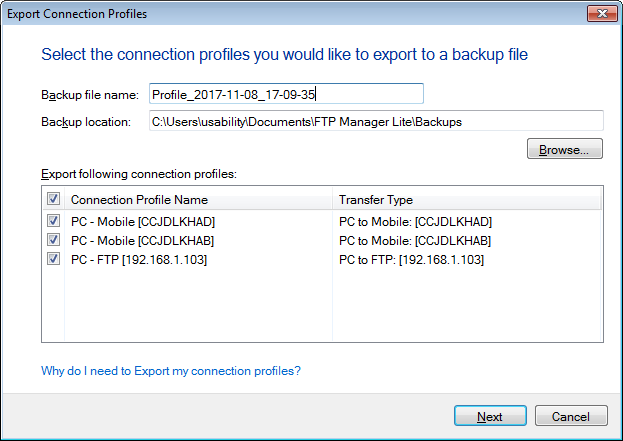Viewport: 623px width, 441px height.
Task: Select the PC - Mobile [CCJDLKHAD] profile name
Action: 143,221
